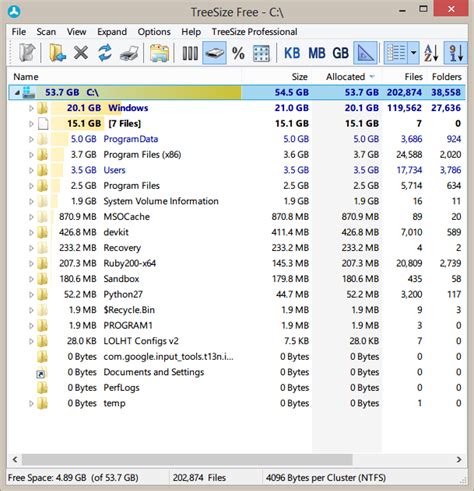Click the [7 Files] document icon
Viewport: 474px width, 491px height.
tap(43, 124)
